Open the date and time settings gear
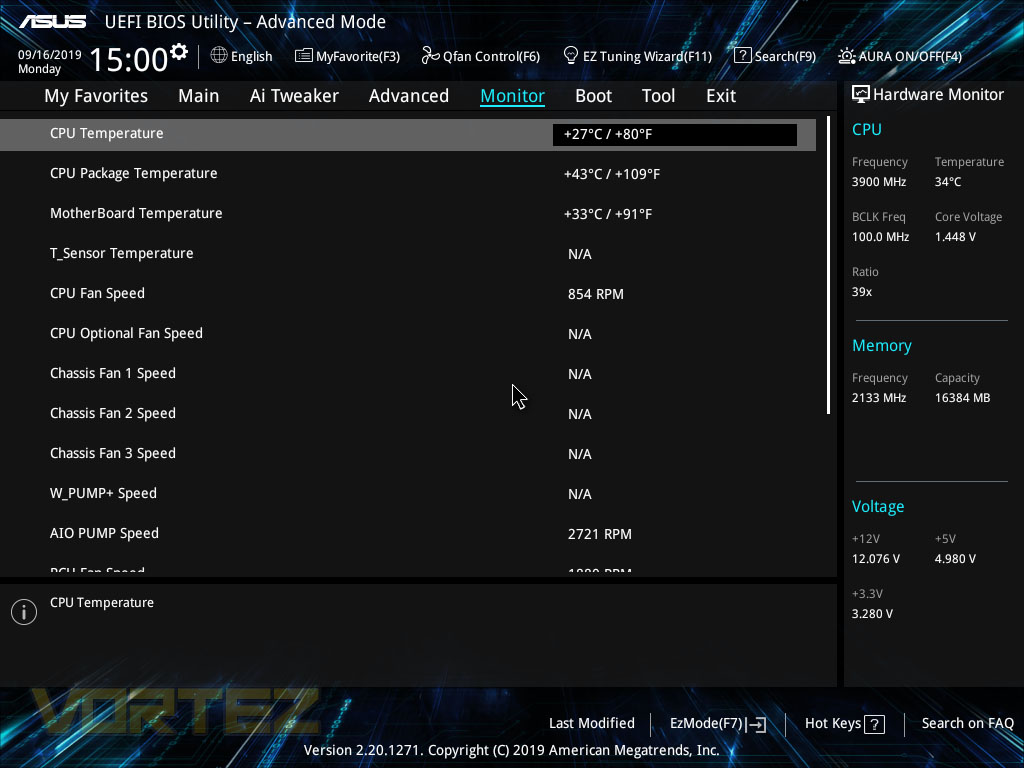This screenshot has width=1024, height=768. pos(179,52)
